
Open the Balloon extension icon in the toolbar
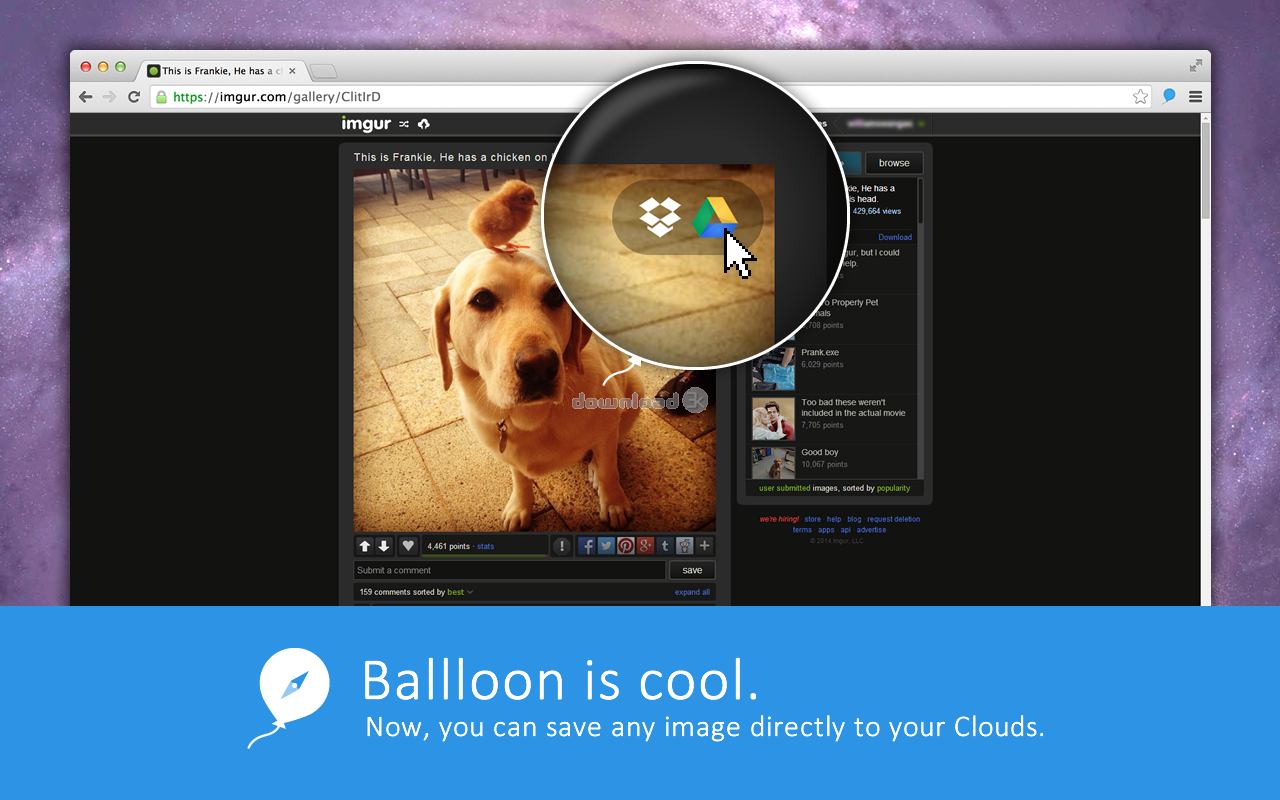point(1168,97)
